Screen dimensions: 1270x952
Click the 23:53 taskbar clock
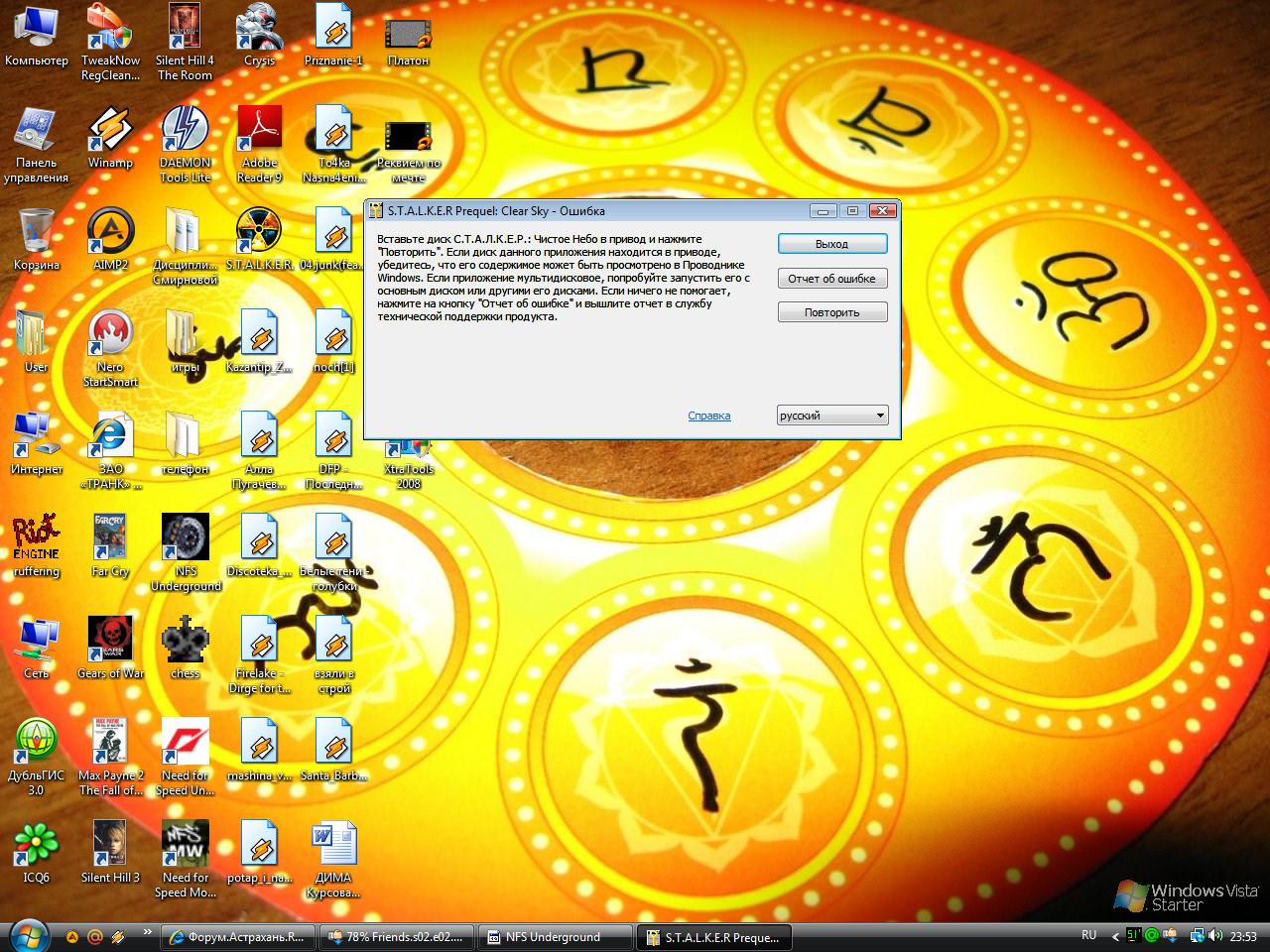1243,936
